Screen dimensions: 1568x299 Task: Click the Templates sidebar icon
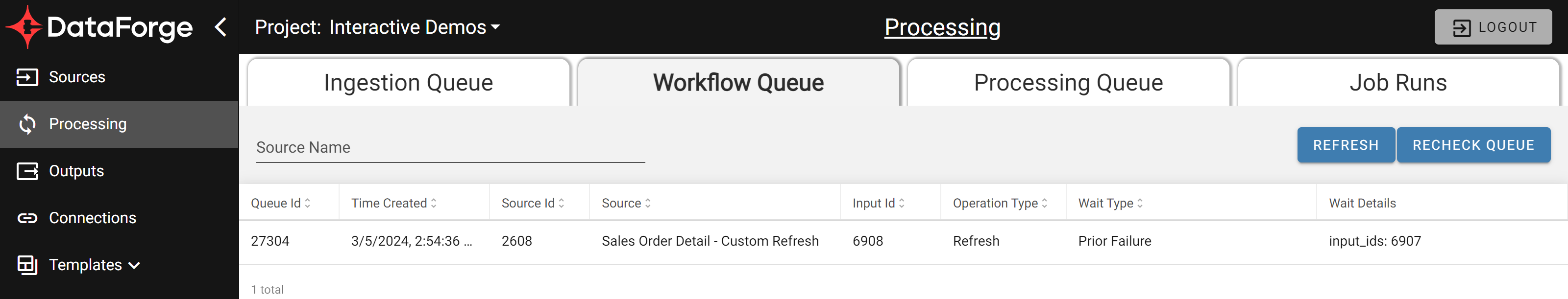27,265
